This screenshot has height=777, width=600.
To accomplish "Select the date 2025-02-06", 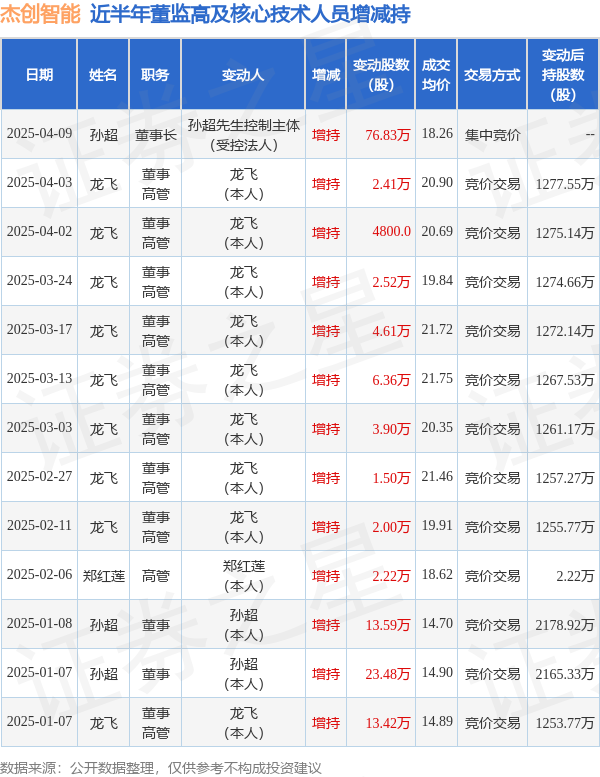I will pos(39,575).
